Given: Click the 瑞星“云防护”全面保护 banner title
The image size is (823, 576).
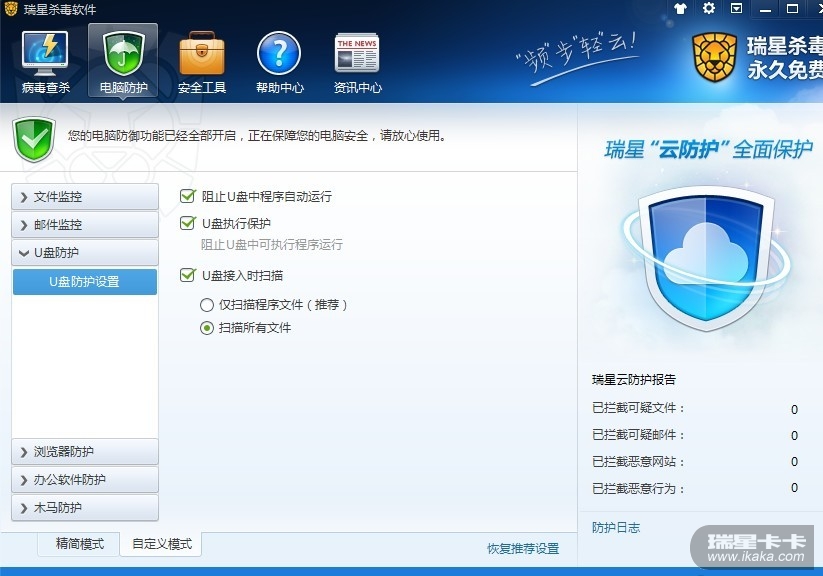Looking at the screenshot, I should [709, 150].
